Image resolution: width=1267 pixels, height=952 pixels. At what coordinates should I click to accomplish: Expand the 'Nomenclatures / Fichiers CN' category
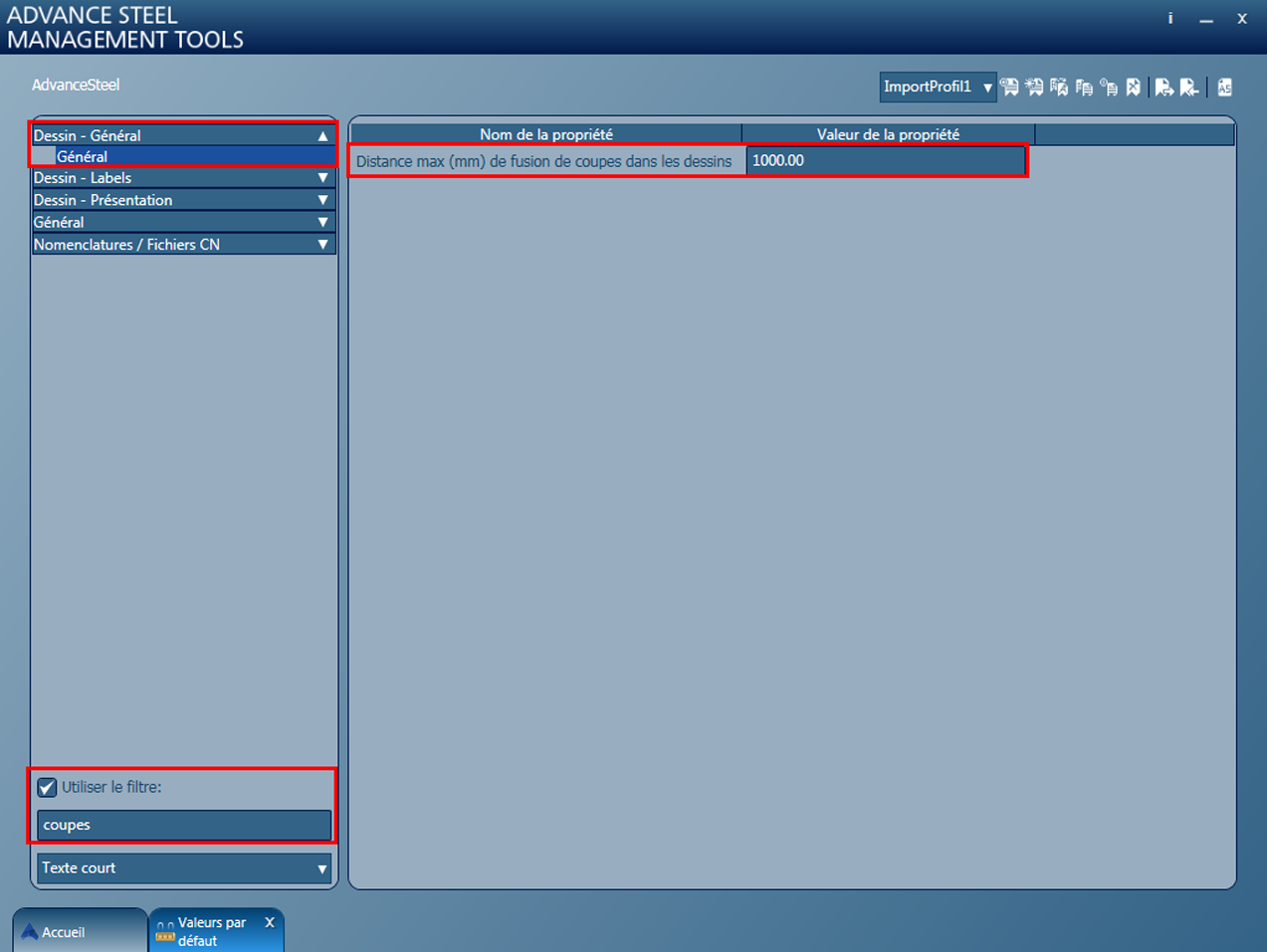[x=184, y=244]
